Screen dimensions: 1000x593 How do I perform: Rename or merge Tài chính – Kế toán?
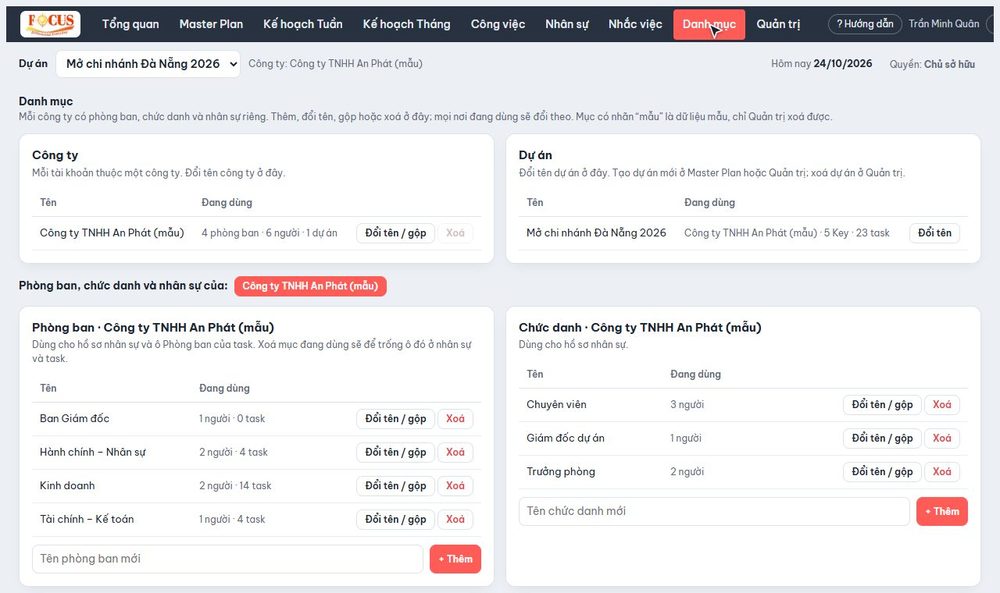click(x=395, y=519)
